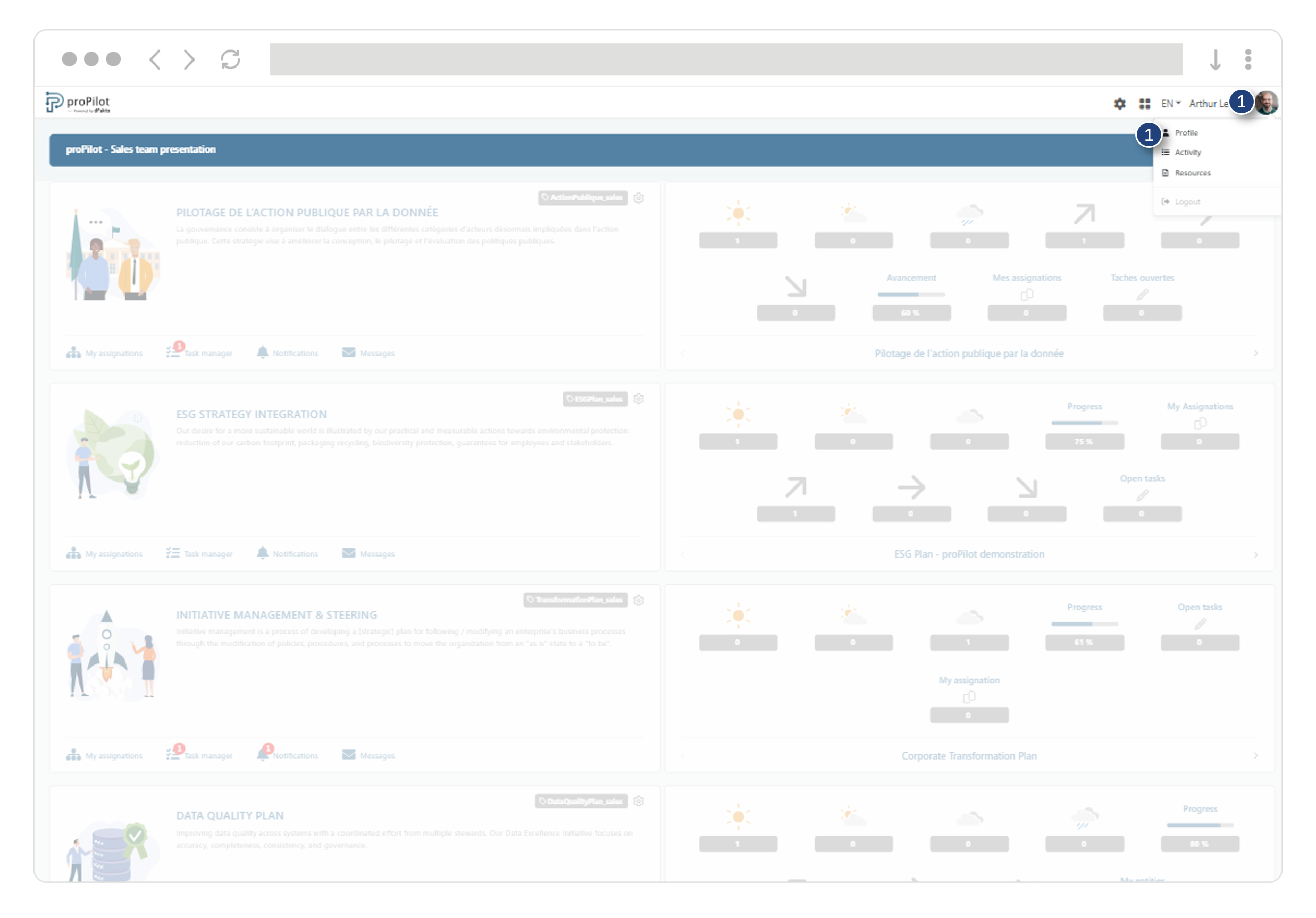Click the Open tasks pencil in the ESG panel
This screenshot has height=918, width=1316.
pyautogui.click(x=1142, y=495)
